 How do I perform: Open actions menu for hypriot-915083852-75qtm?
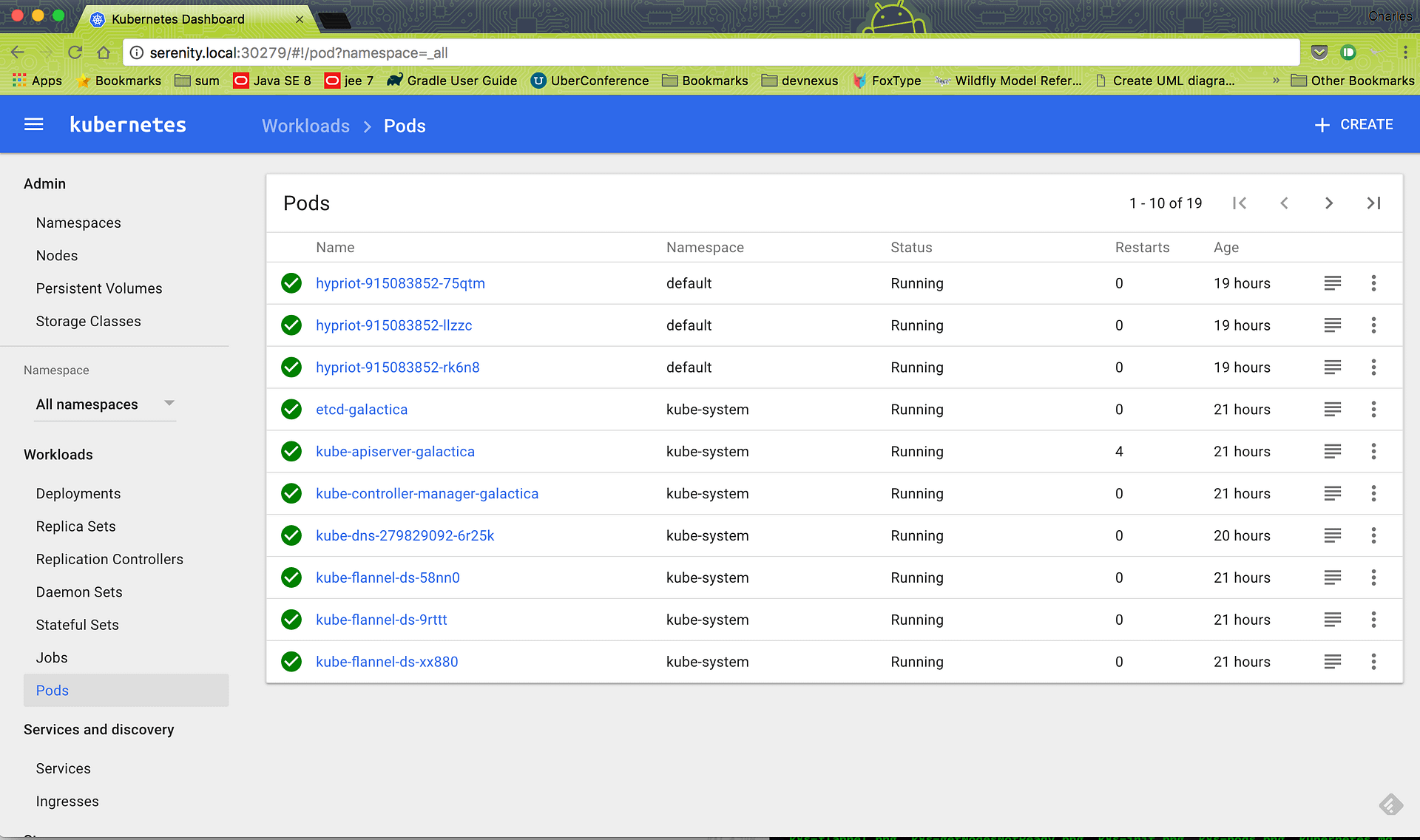[x=1373, y=283]
